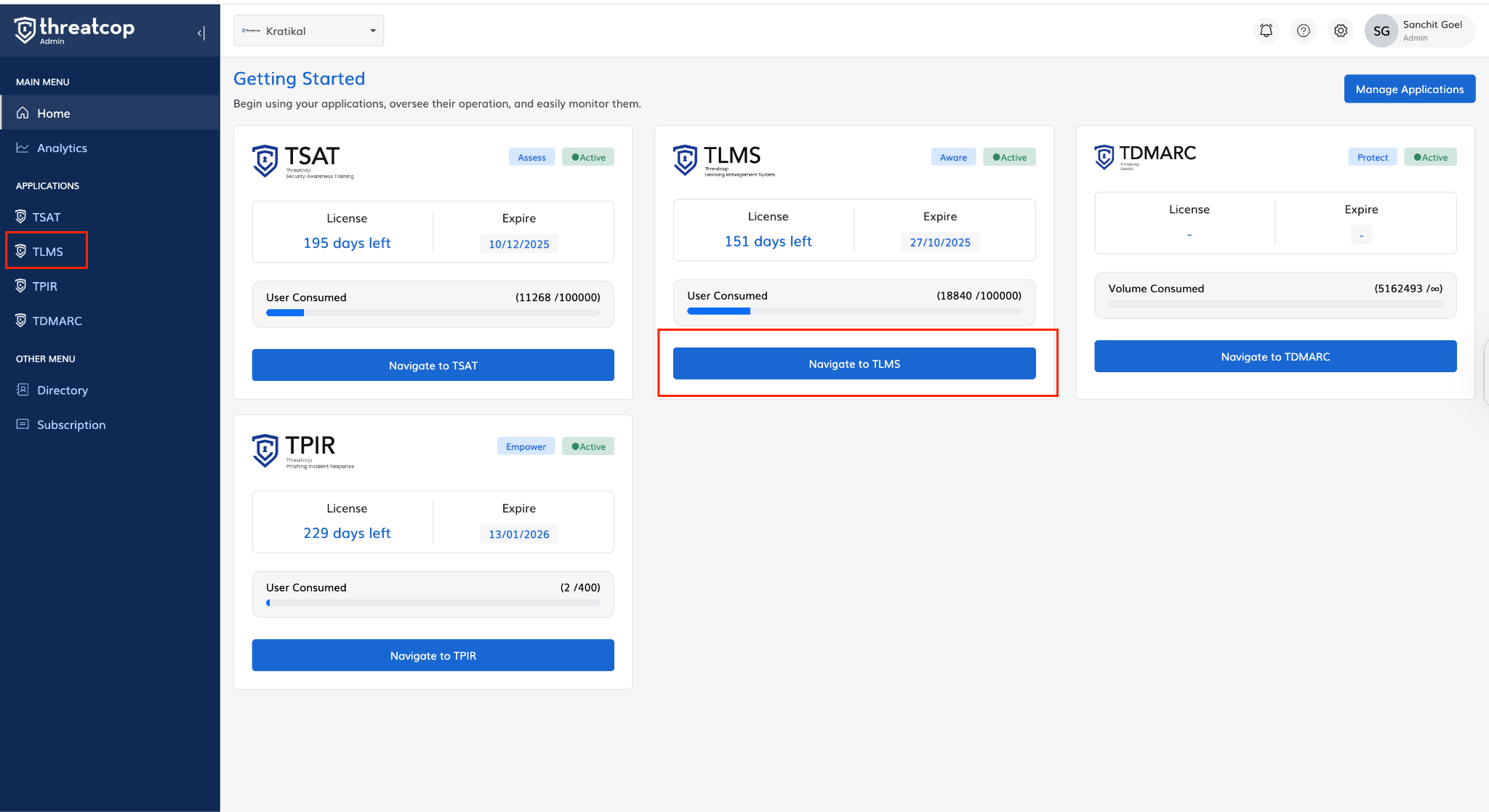Click the TDMARC card logo
1489x812 pixels.
tap(1145, 156)
